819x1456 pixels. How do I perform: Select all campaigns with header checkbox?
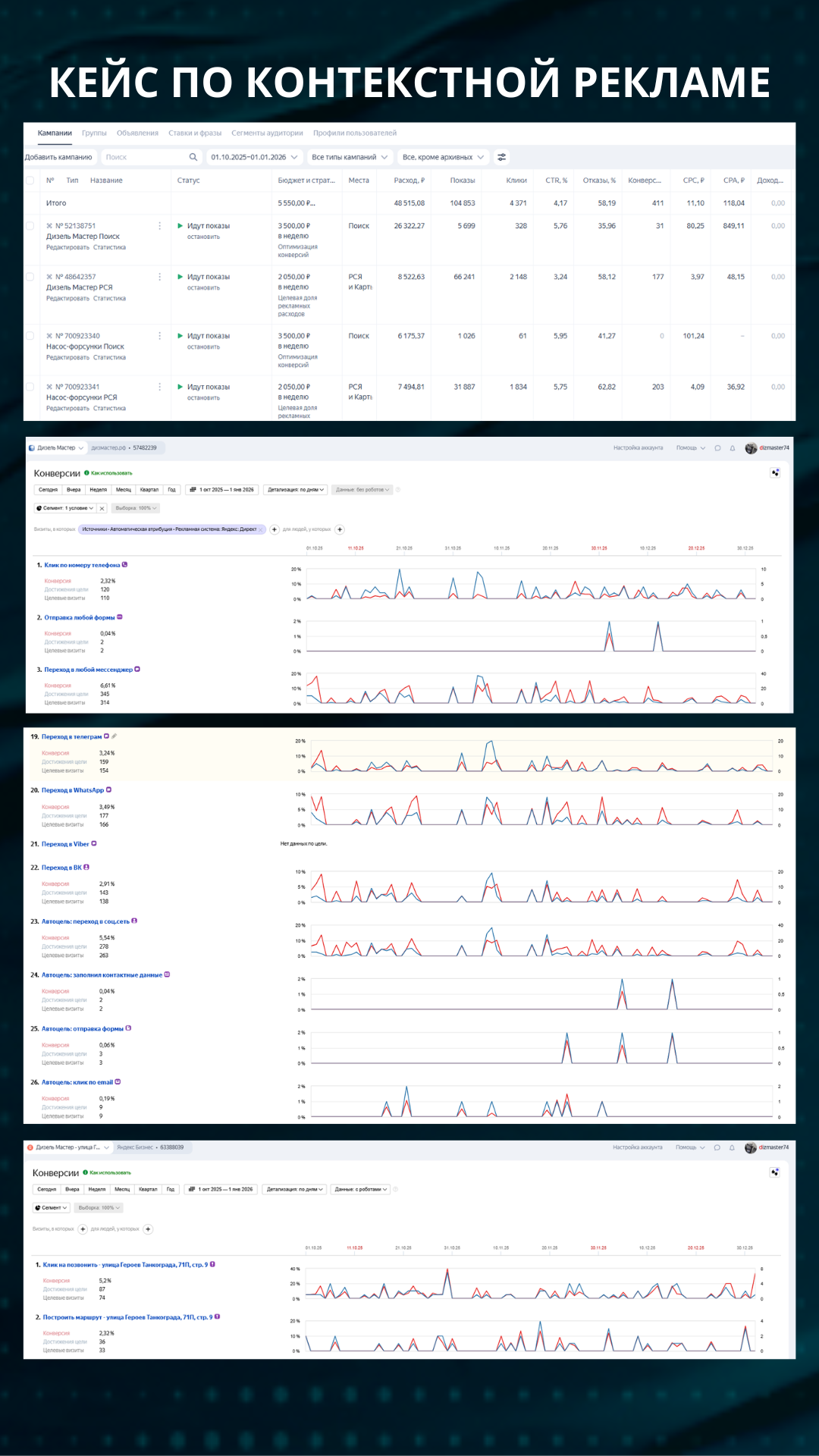pos(30,180)
